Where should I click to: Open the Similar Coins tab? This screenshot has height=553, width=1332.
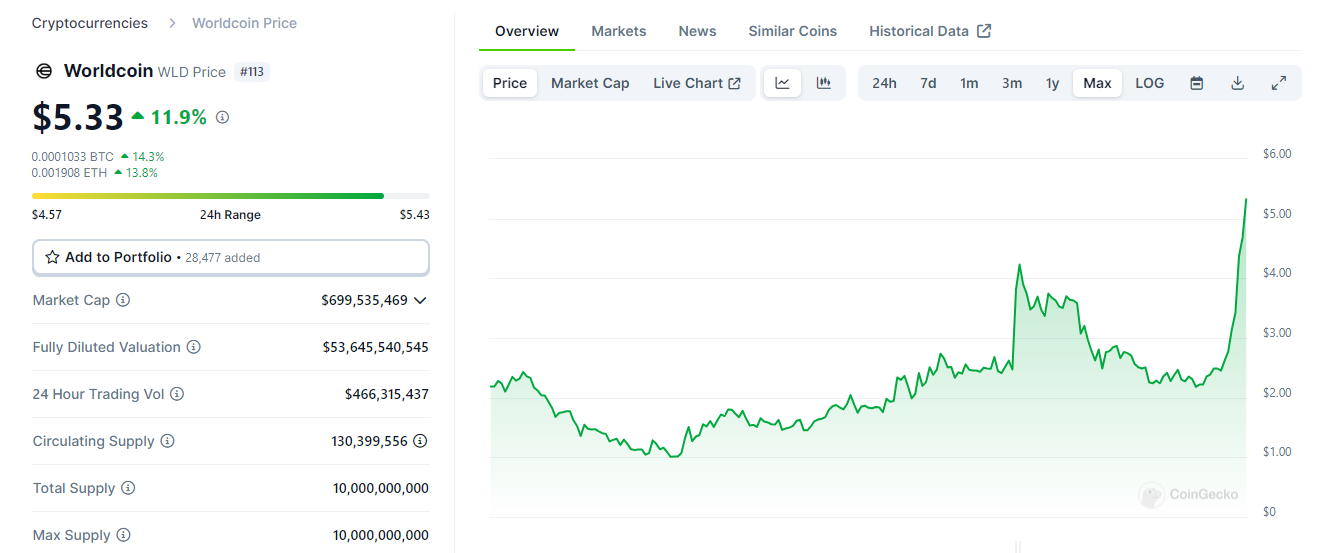(x=792, y=31)
